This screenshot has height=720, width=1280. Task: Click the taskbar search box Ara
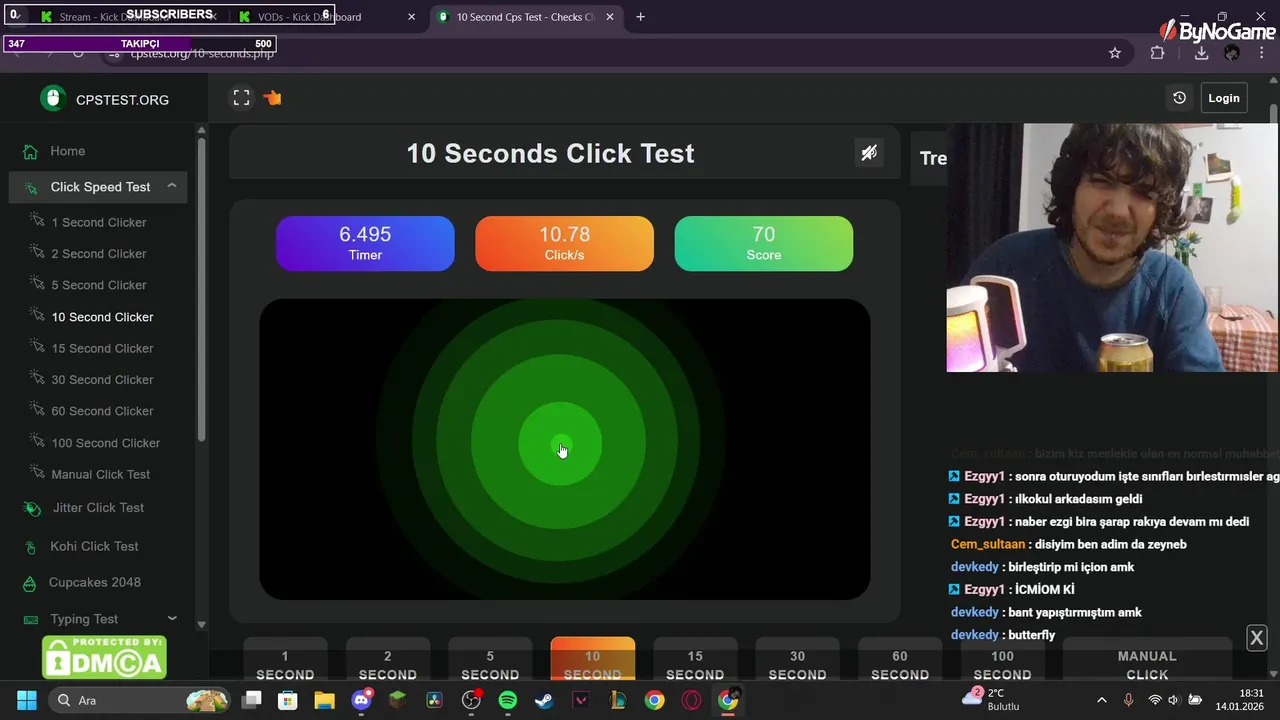(138, 700)
